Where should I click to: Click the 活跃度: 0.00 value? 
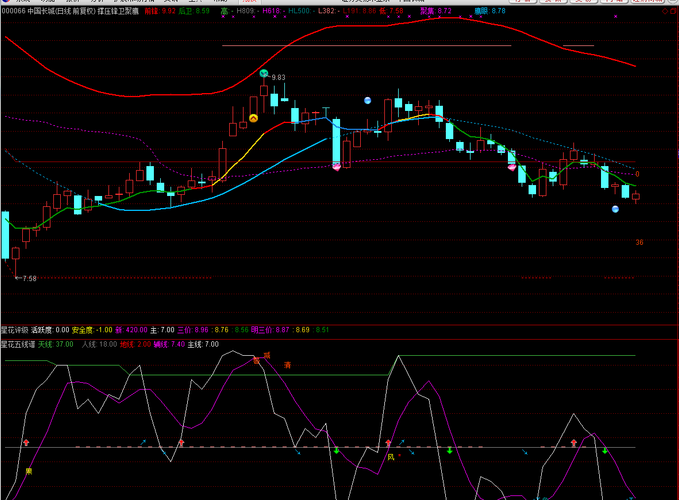50,330
